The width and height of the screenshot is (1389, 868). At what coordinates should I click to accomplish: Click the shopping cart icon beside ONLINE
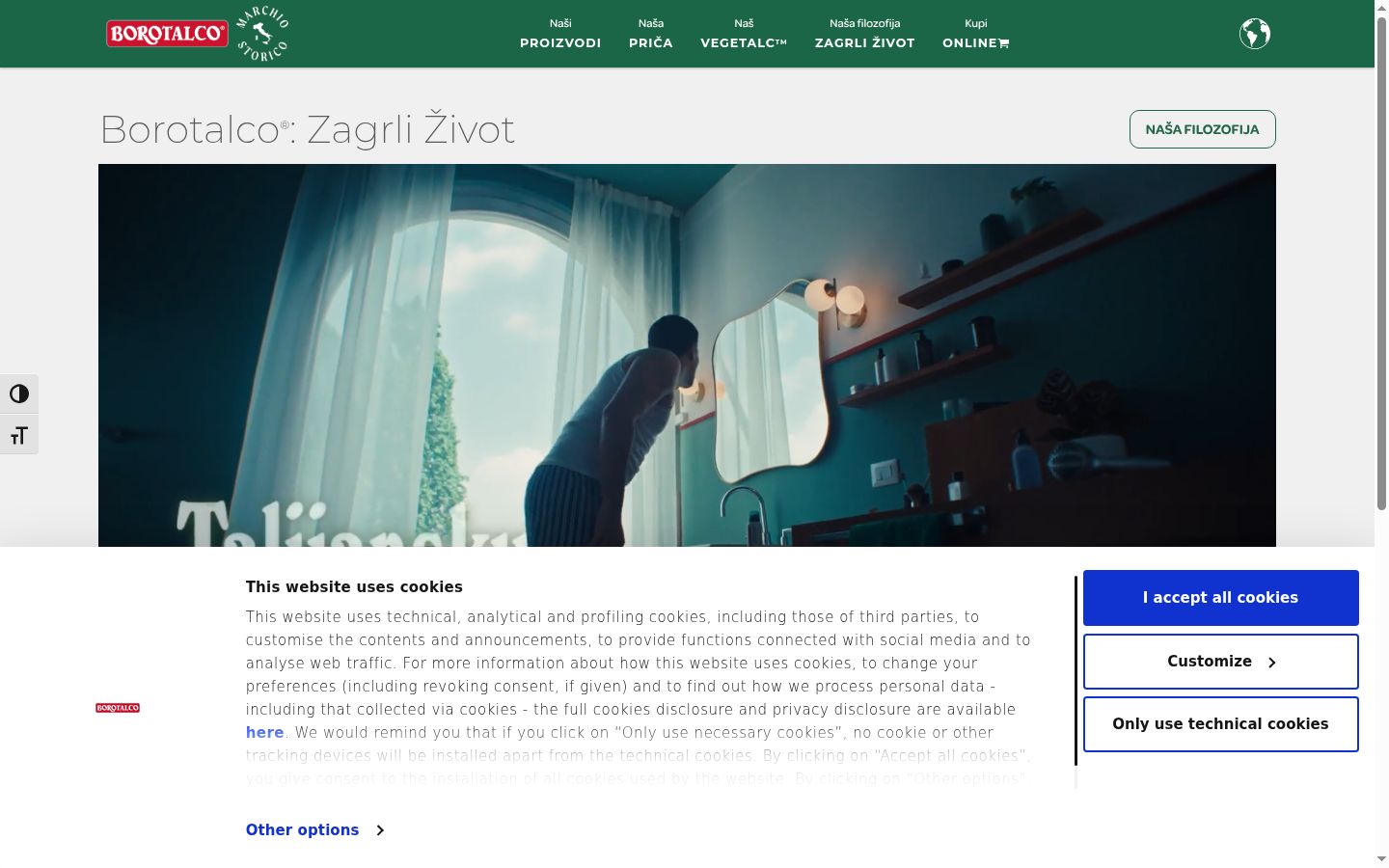1004,43
